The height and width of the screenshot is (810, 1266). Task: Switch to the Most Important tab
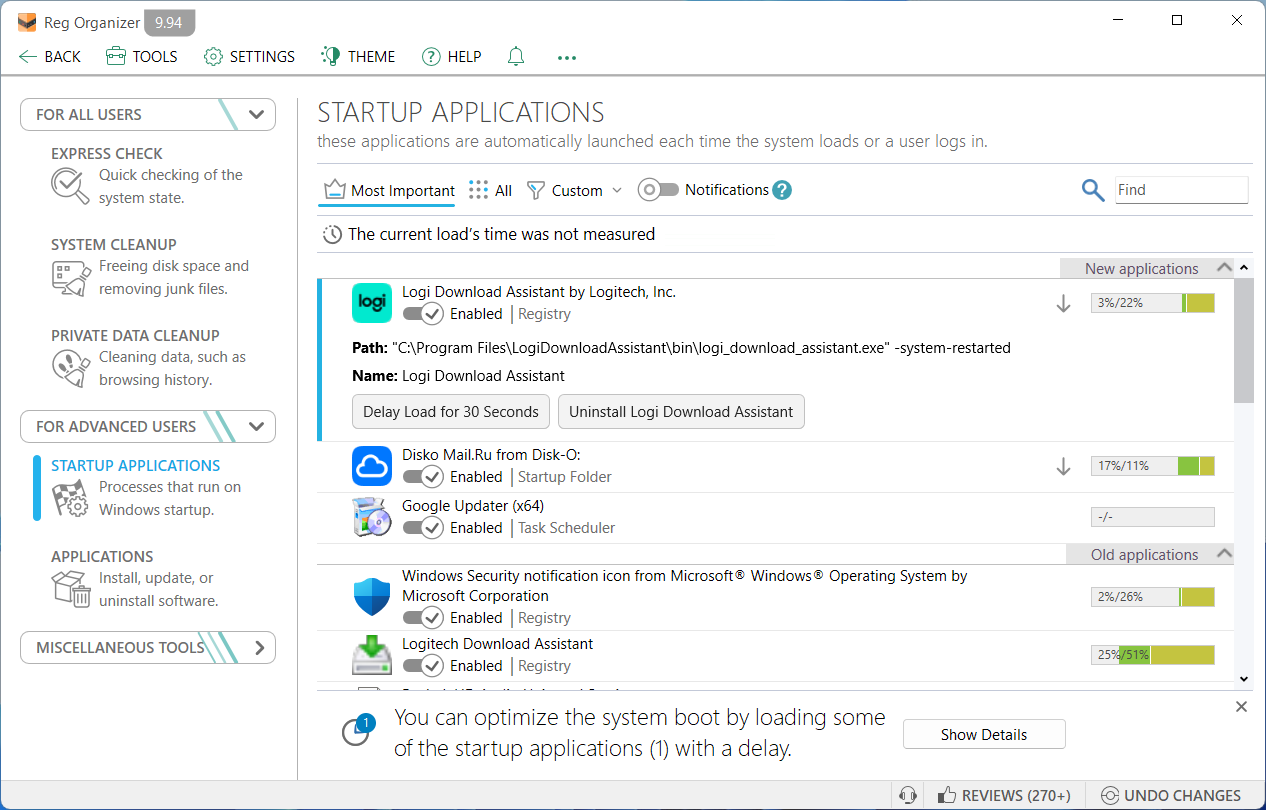coord(389,190)
